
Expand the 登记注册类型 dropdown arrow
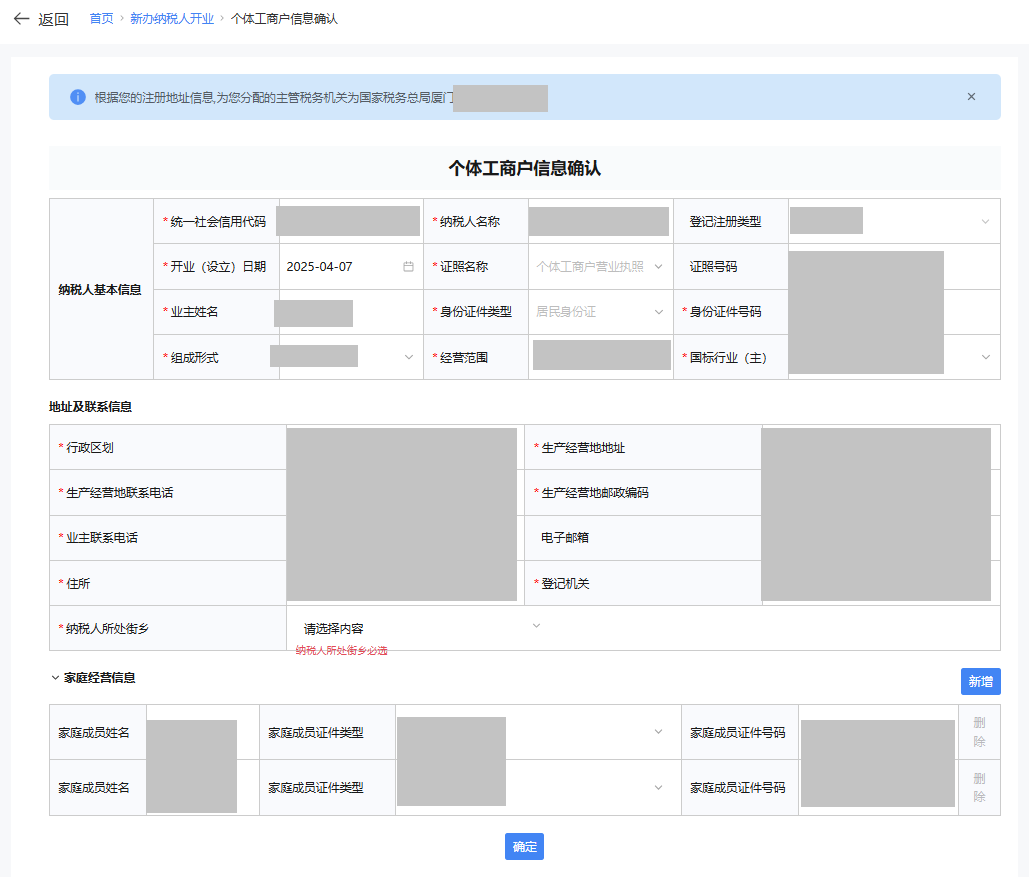pos(985,222)
